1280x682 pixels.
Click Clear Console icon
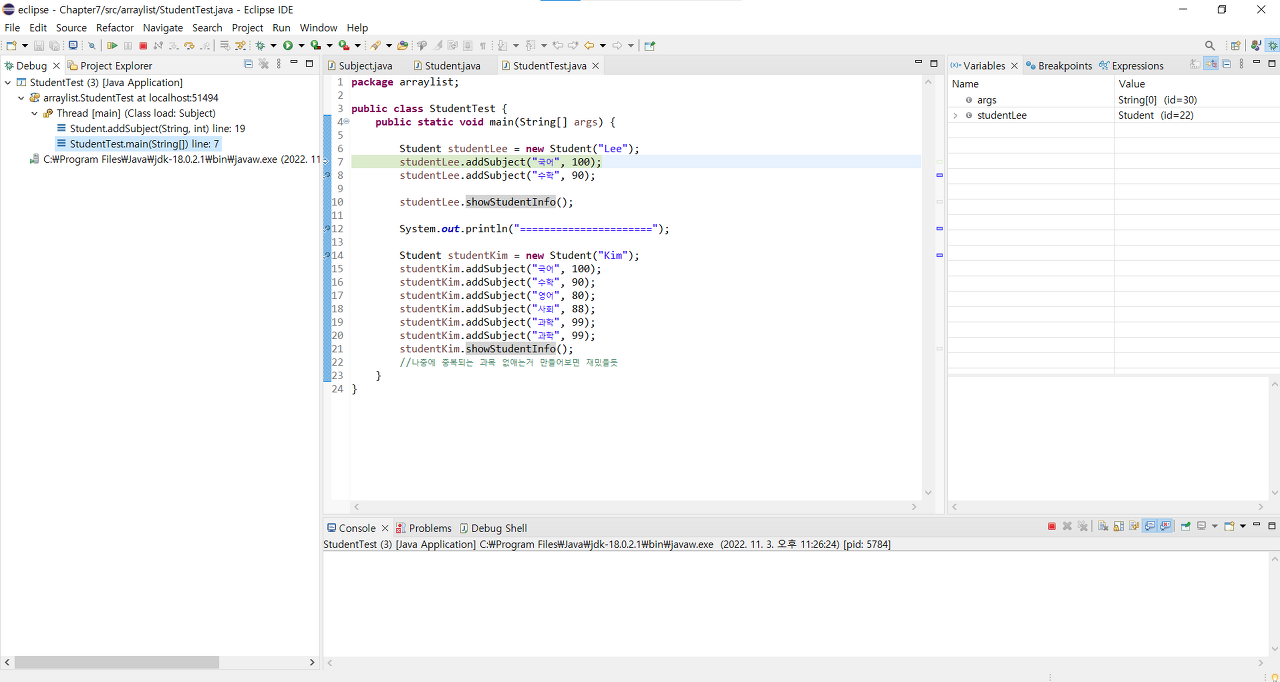point(1102,526)
